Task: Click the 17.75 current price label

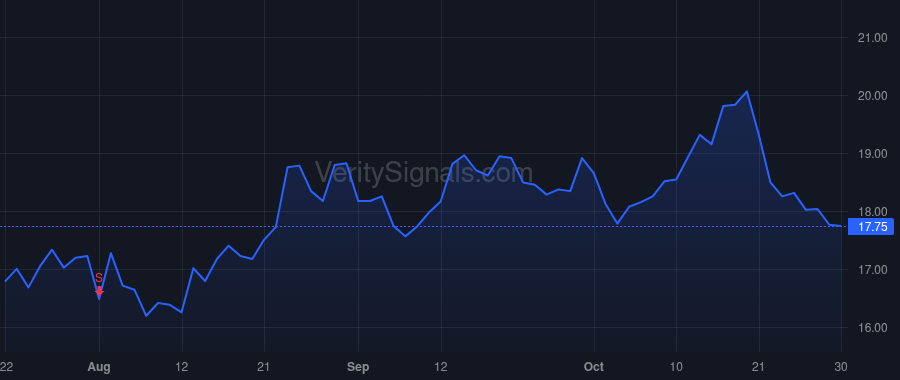Action: (x=871, y=227)
